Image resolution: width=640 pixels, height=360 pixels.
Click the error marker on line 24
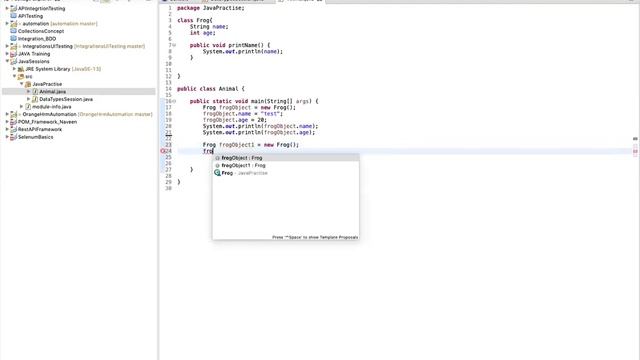point(162,151)
